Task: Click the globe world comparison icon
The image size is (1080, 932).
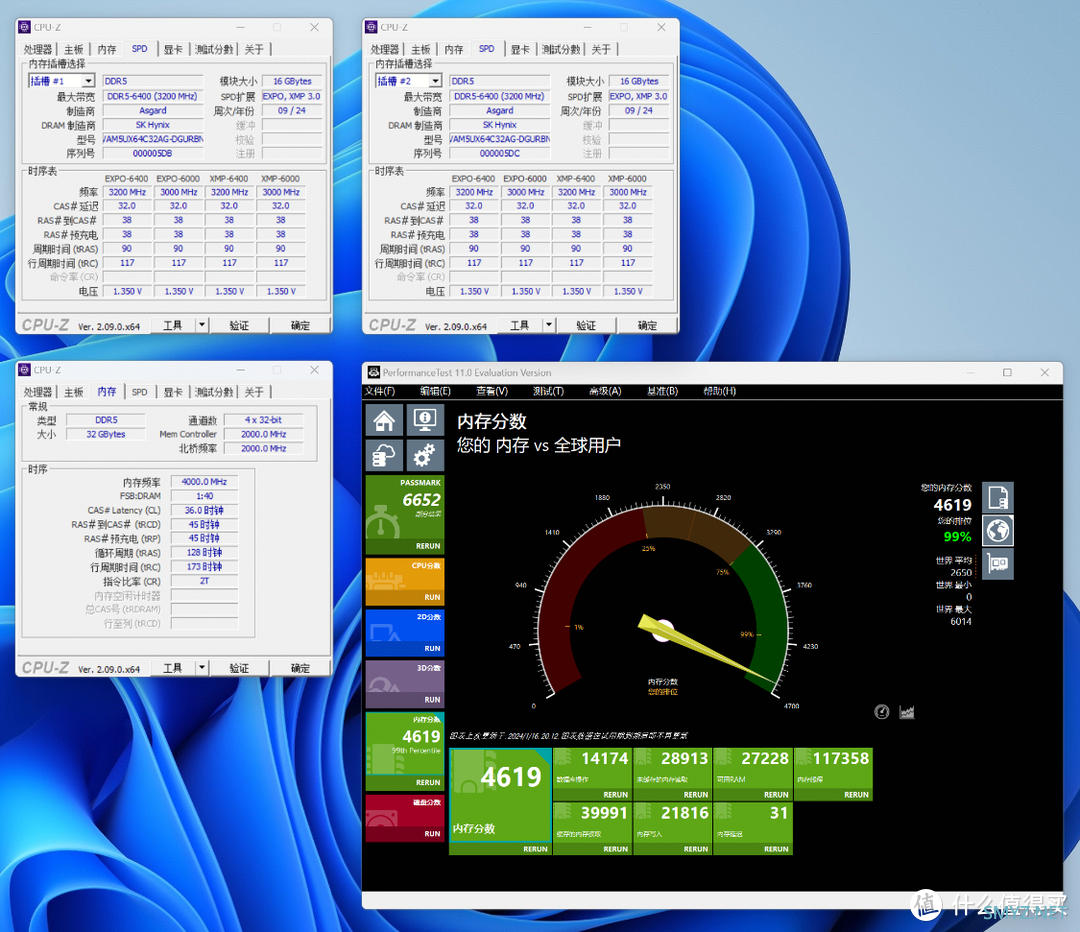Action: (997, 530)
